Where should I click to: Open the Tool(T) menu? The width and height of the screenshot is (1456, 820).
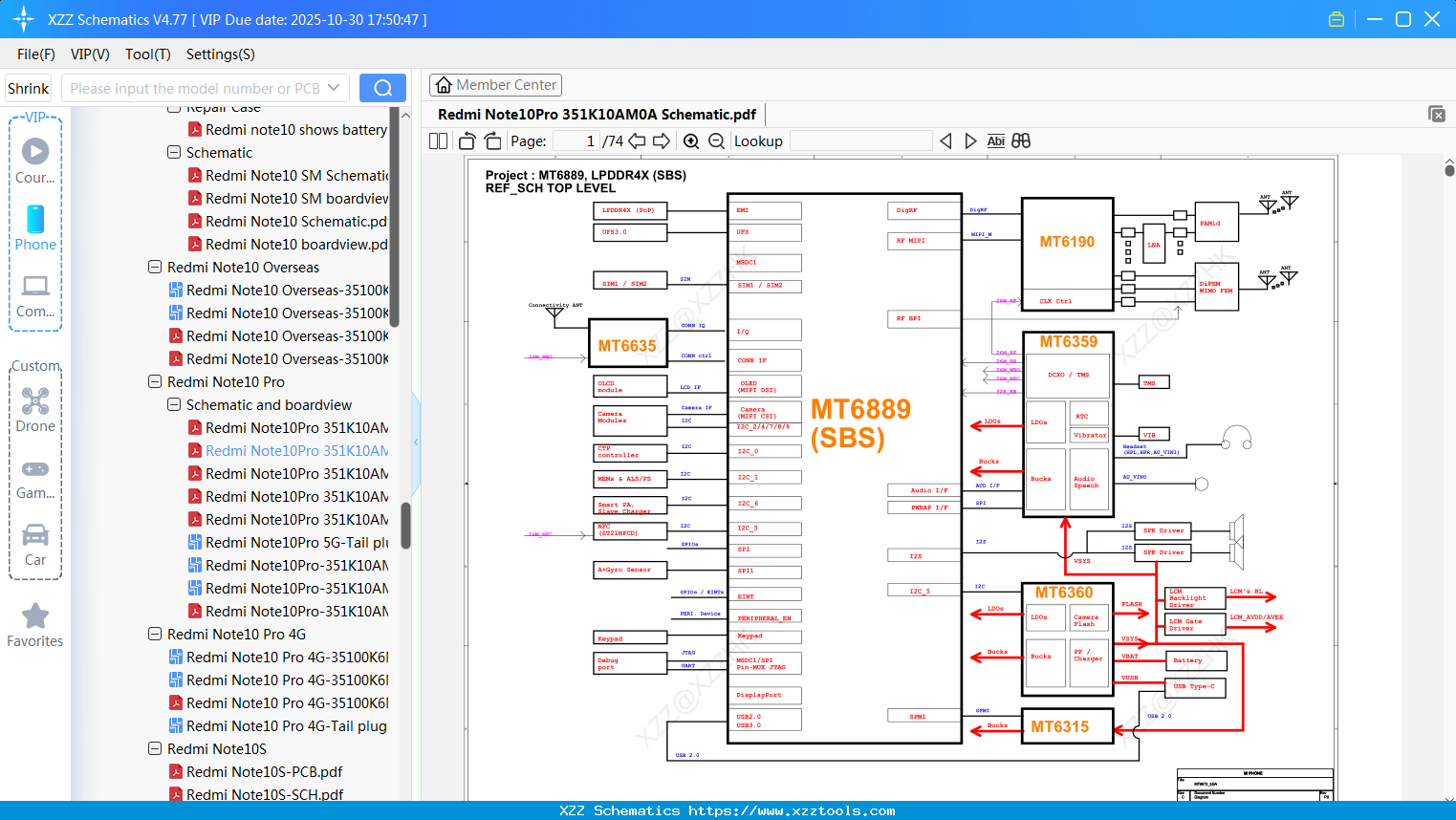pos(147,54)
